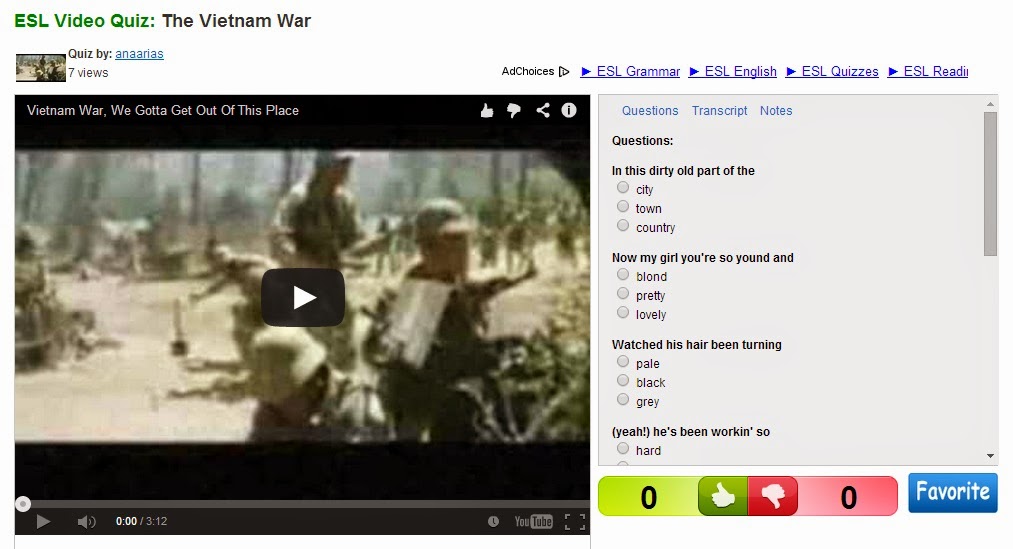Select the "town" answer option

pyautogui.click(x=623, y=206)
